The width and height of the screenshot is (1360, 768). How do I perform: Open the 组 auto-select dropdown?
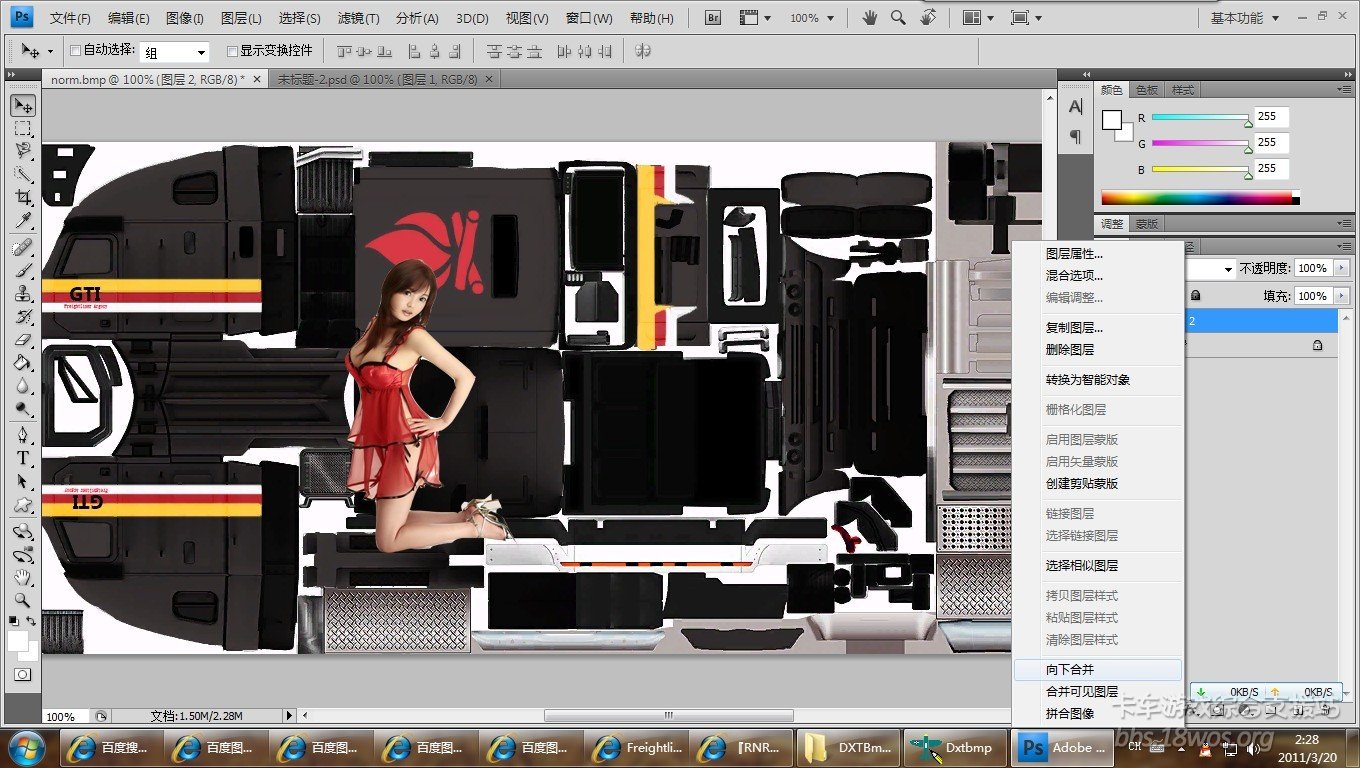point(201,52)
